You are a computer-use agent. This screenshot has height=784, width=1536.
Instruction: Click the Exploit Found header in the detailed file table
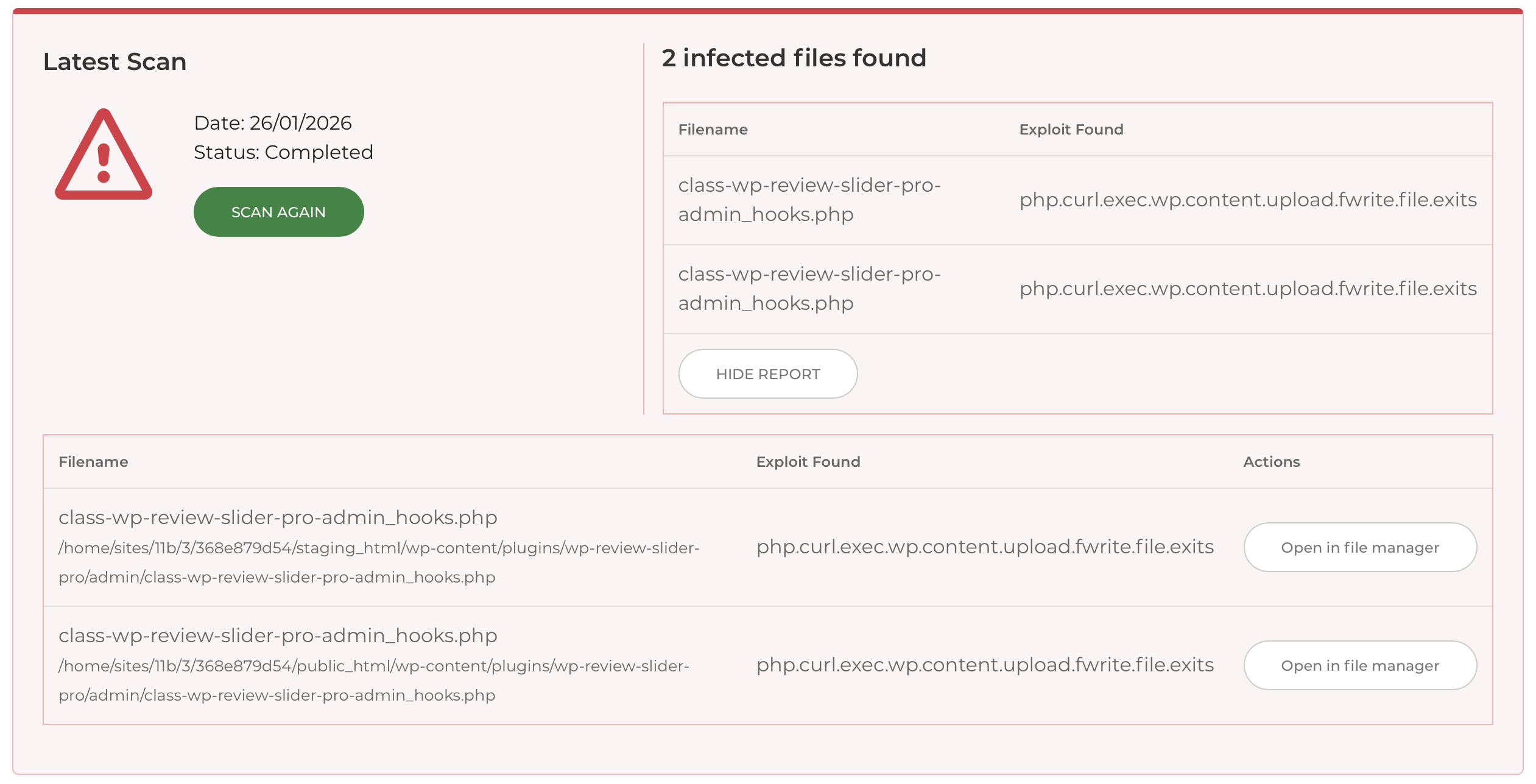(x=808, y=462)
